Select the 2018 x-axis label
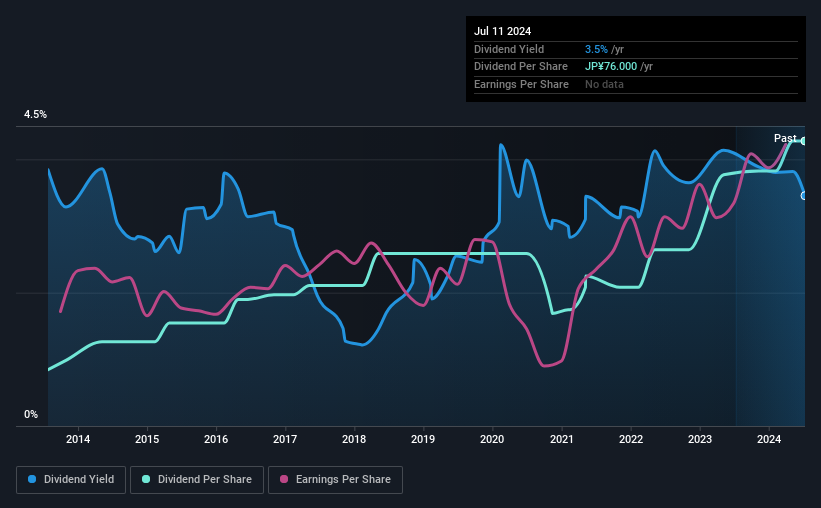 354,439
